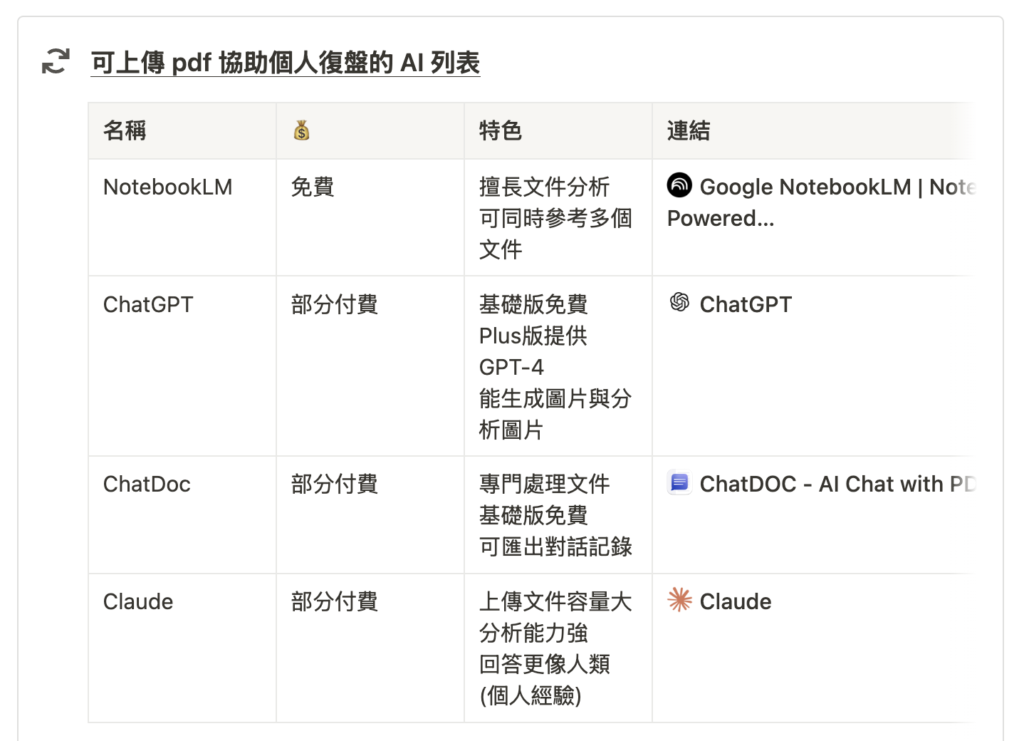This screenshot has height=741, width=1024.
Task: Select the 連結 column header
Action: coord(814,131)
